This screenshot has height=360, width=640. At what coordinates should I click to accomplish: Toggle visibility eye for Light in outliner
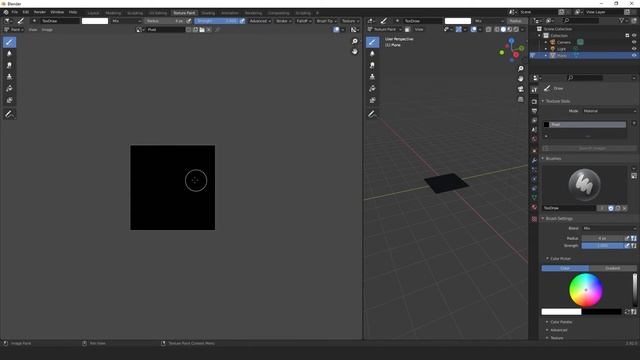(x=634, y=49)
